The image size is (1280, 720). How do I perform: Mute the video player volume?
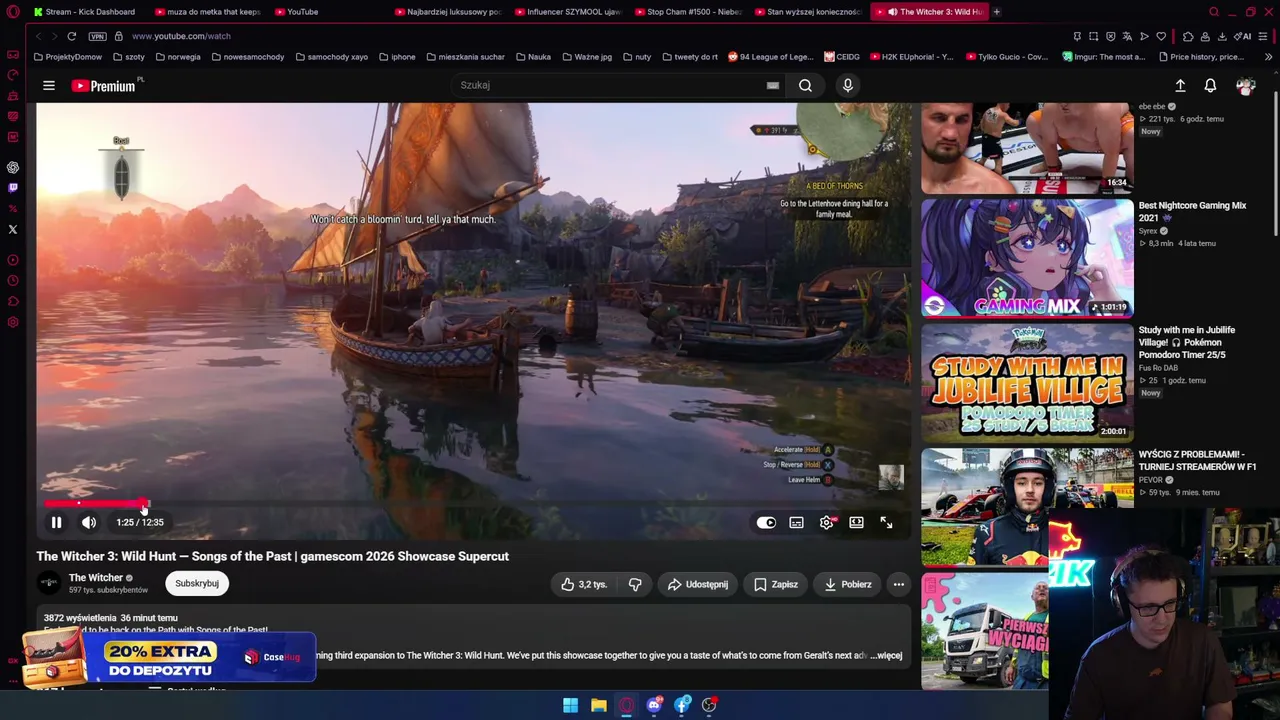tap(89, 522)
